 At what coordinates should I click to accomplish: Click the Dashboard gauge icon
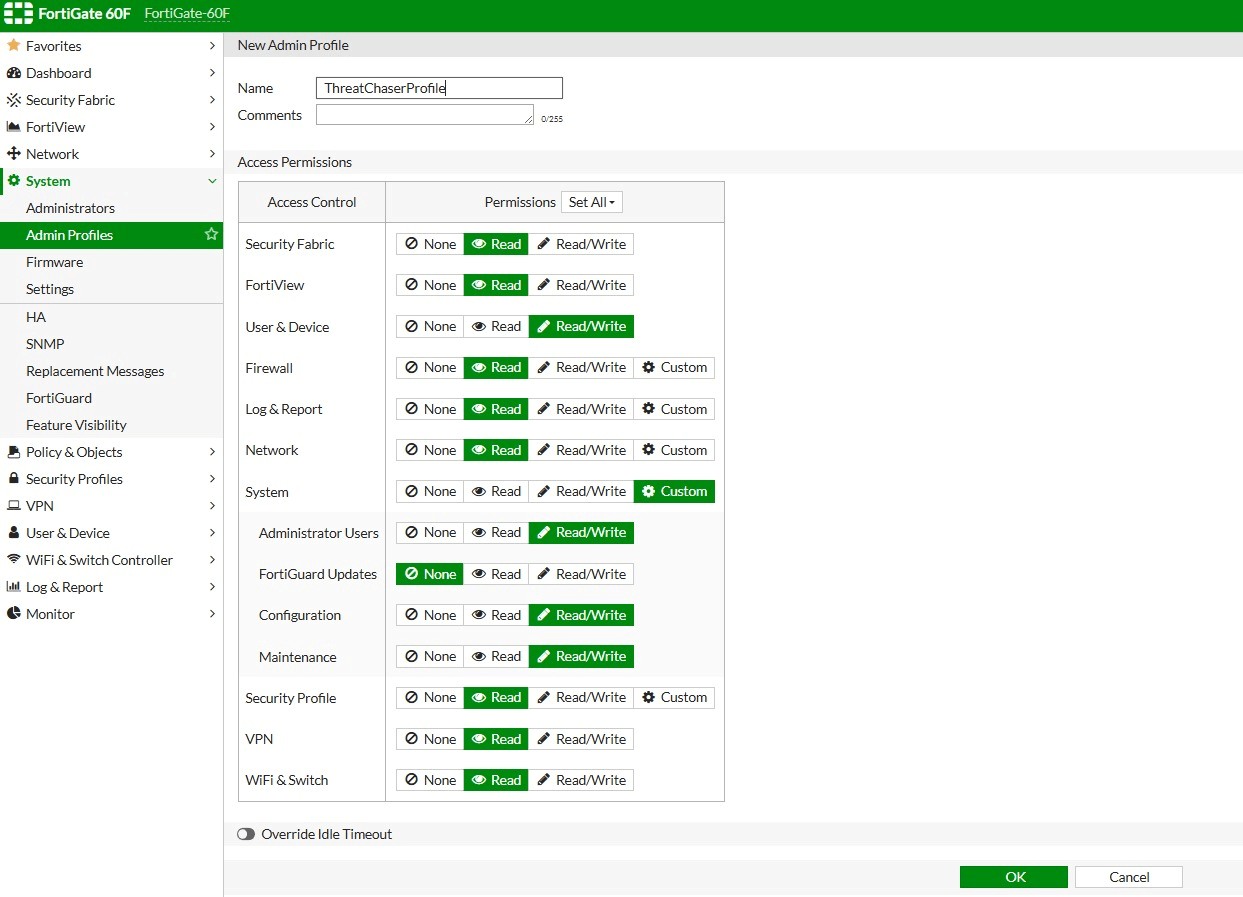point(14,73)
